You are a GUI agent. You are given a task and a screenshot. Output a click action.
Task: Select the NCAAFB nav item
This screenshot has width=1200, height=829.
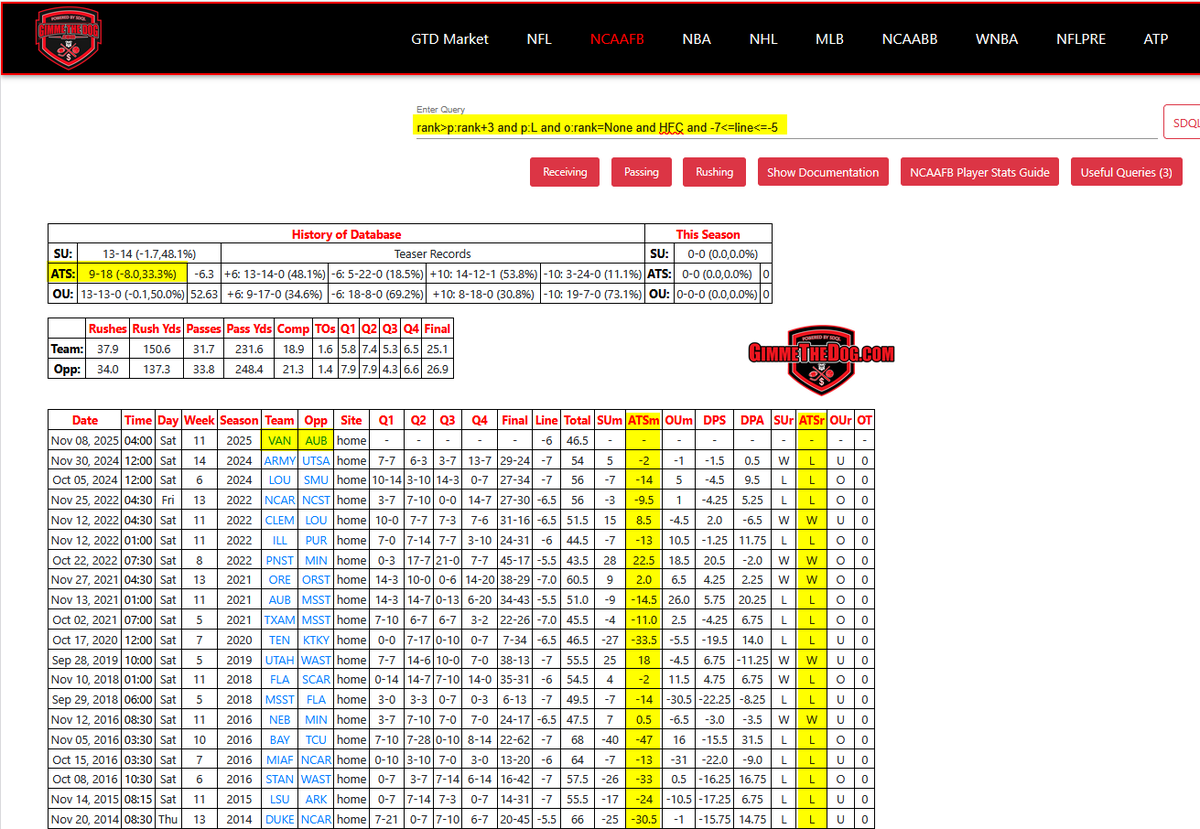[x=617, y=39]
